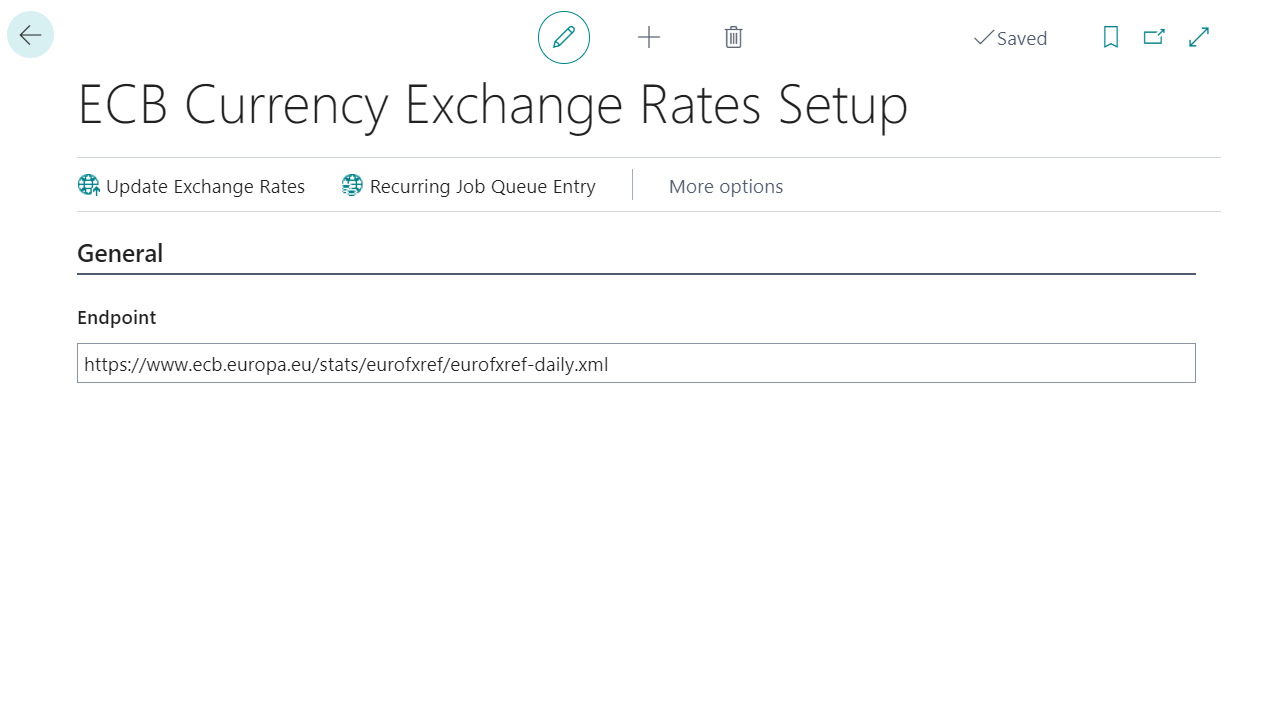Click the ECB Currency Exchange Rates Setup title
Viewport: 1280px width, 720px height.
[x=492, y=104]
